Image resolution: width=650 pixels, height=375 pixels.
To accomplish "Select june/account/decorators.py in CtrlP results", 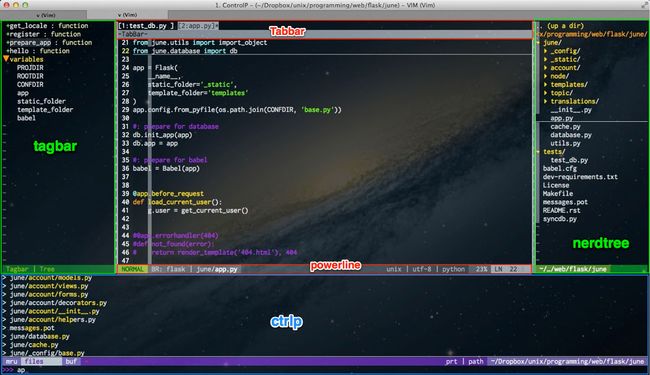I will click(58, 303).
